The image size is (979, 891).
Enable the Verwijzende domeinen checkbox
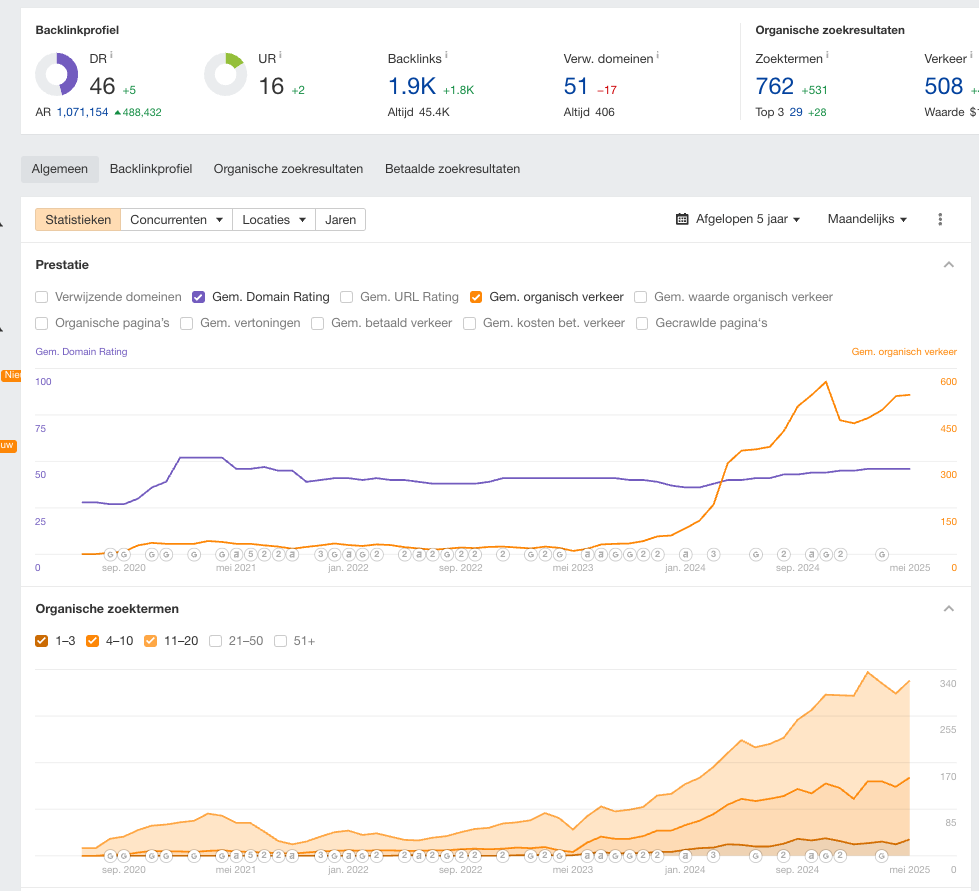(42, 297)
